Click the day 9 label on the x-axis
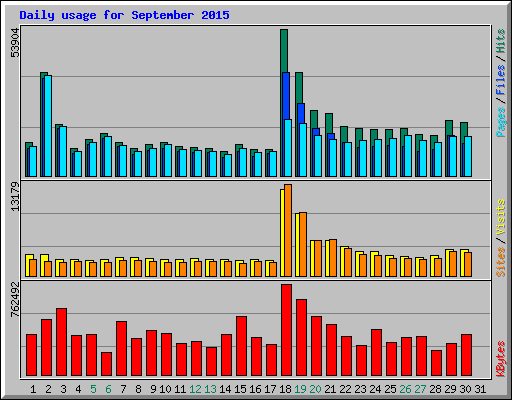This screenshot has width=512, height=400. click(x=153, y=389)
